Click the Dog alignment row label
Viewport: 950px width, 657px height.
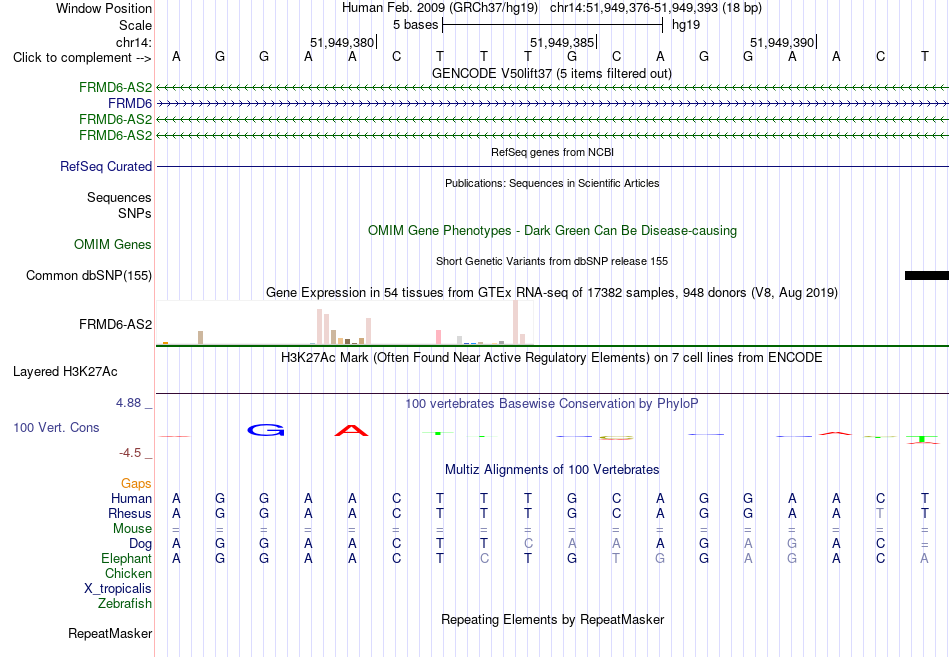point(141,544)
